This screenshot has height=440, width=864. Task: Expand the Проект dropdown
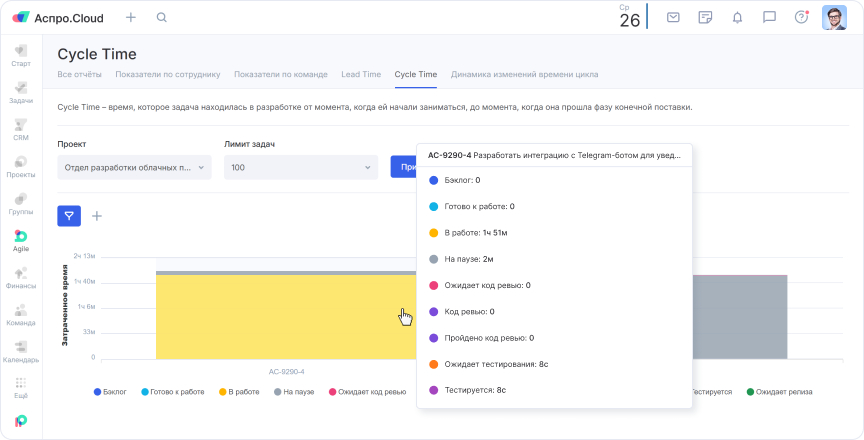click(x=134, y=167)
